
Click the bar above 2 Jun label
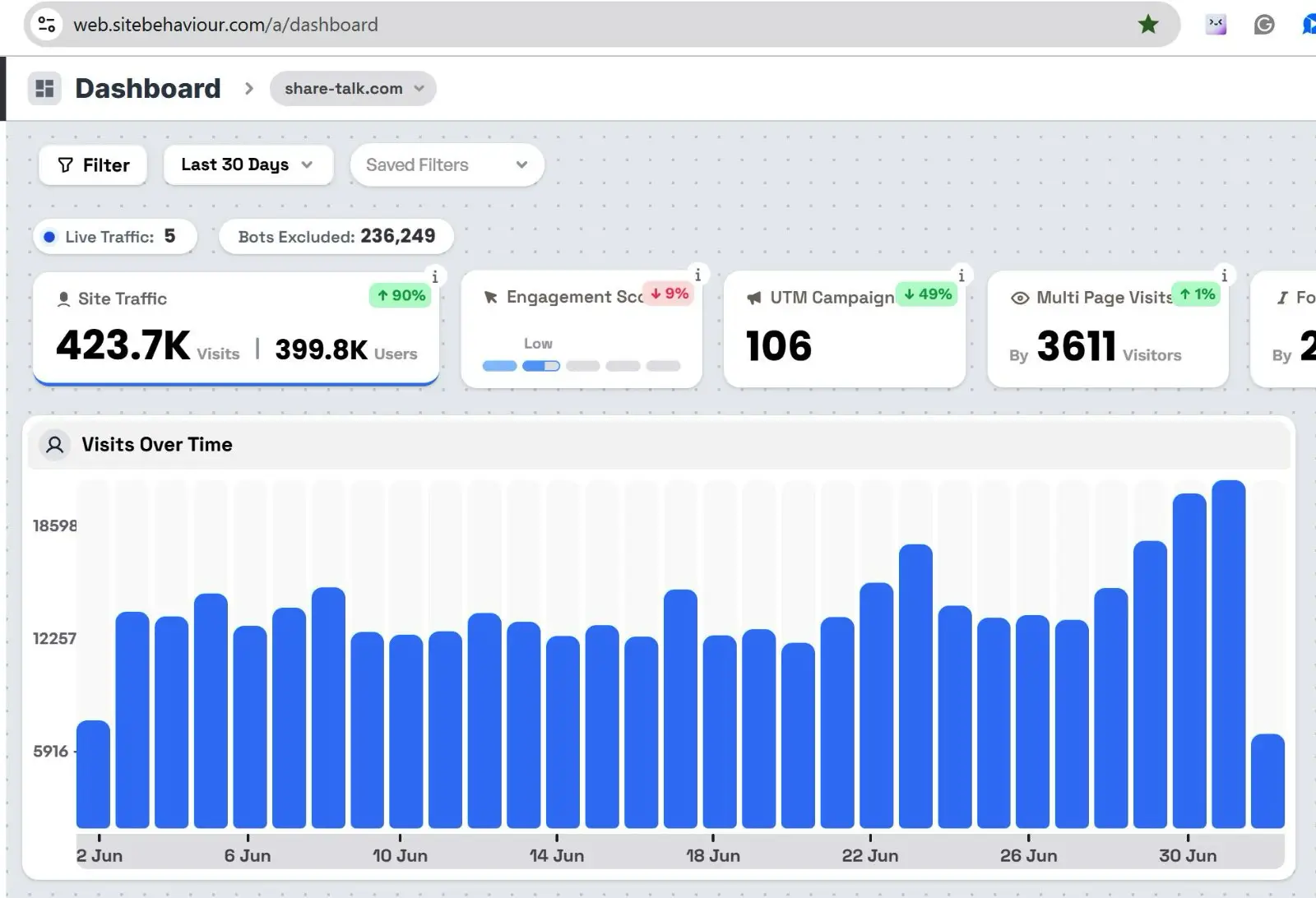coord(93,774)
